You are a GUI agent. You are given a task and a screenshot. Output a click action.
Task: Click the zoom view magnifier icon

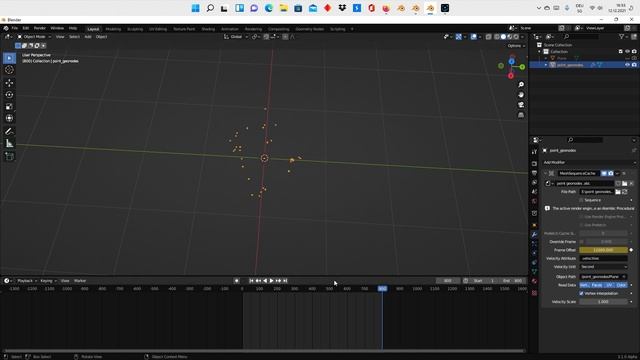click(521, 84)
